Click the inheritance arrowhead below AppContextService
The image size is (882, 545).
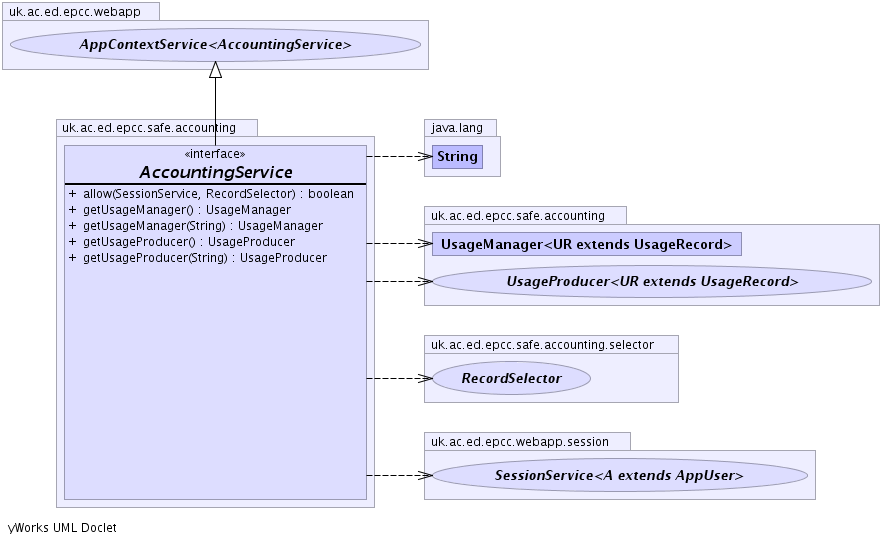(215, 69)
